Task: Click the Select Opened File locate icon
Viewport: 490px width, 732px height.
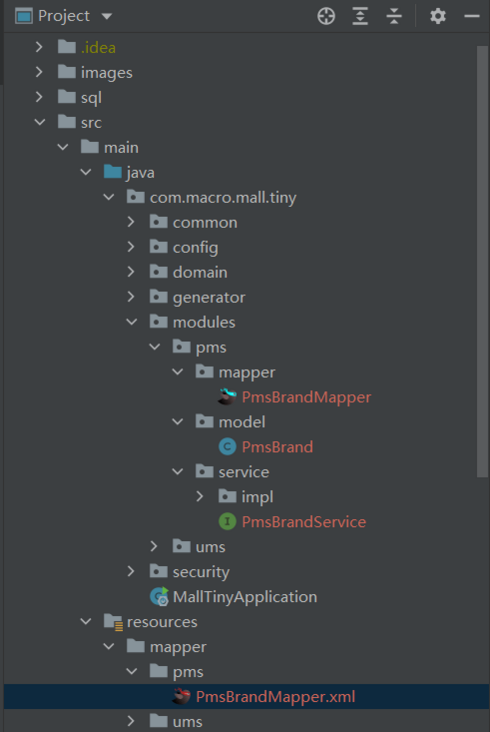Action: click(x=326, y=16)
